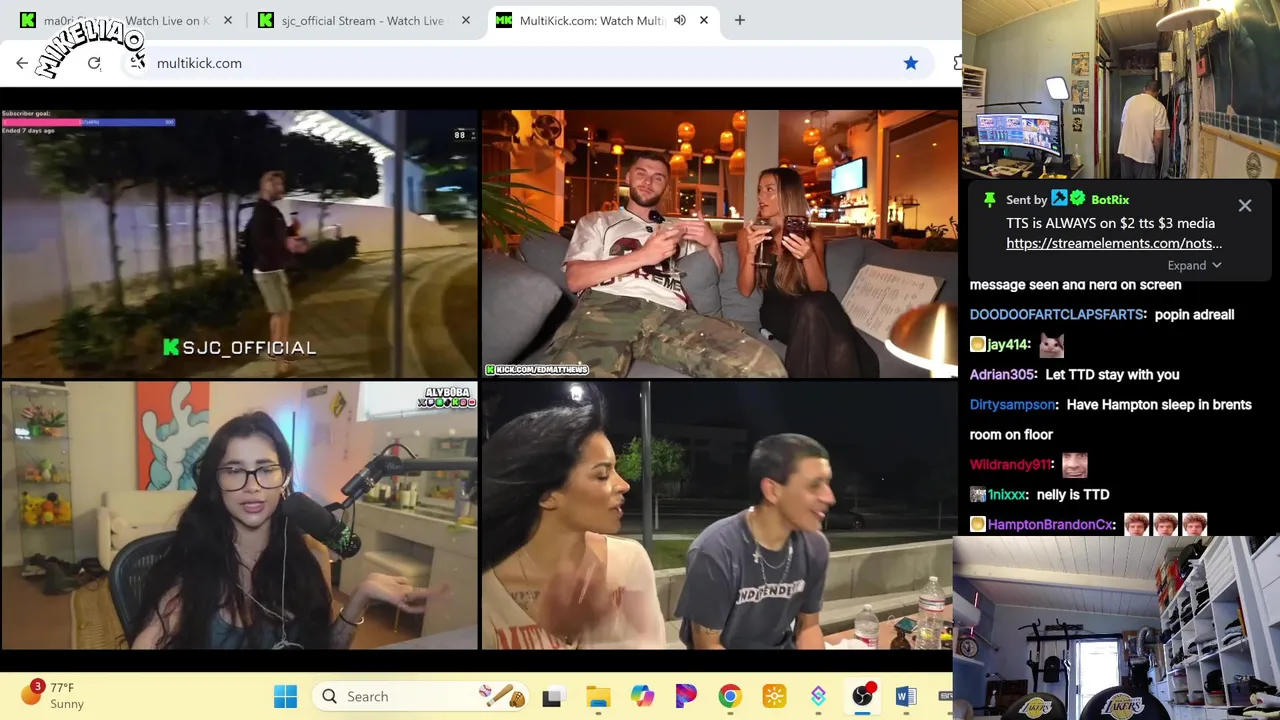Click username Wildrandy911 in chat
Viewport: 1280px width, 720px height.
(x=1010, y=465)
